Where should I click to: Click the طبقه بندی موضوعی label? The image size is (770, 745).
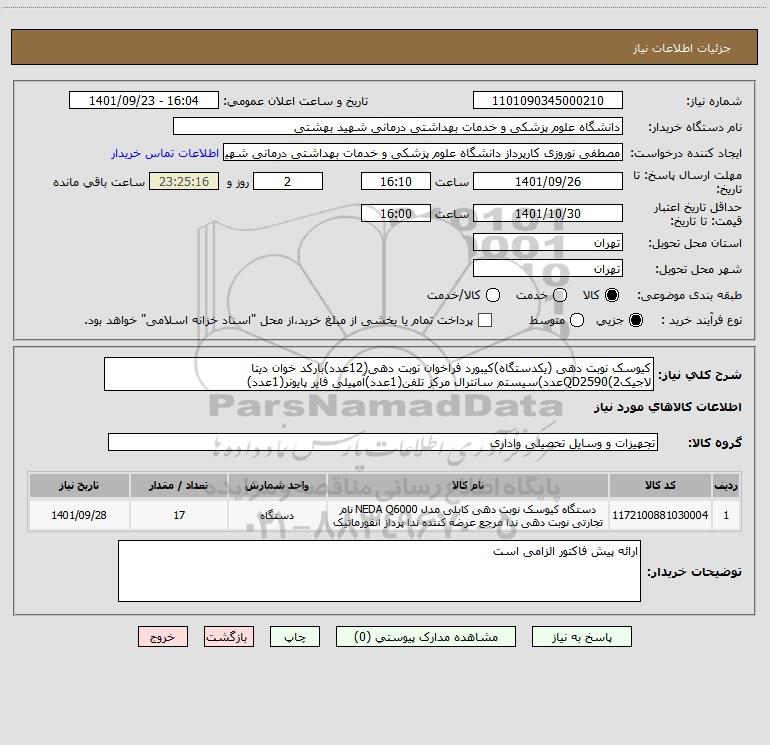689,295
